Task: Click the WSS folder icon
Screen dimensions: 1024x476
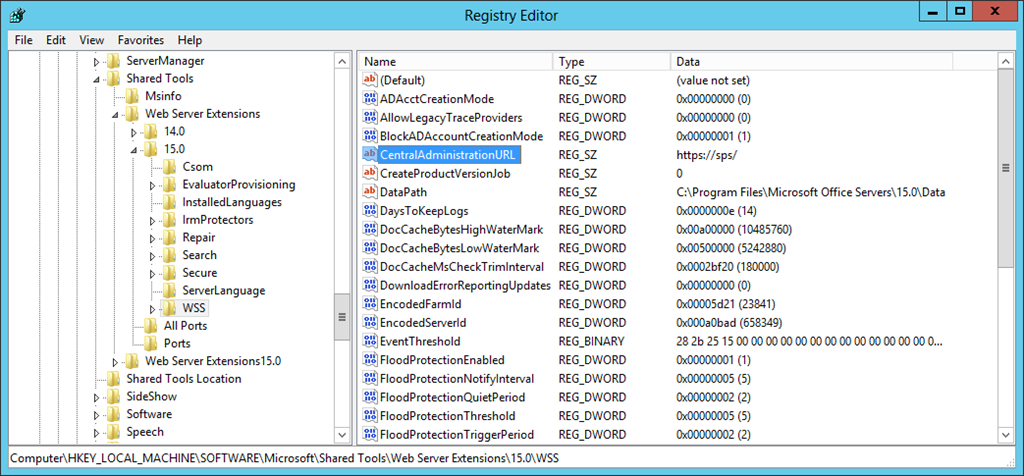Action: pos(170,308)
